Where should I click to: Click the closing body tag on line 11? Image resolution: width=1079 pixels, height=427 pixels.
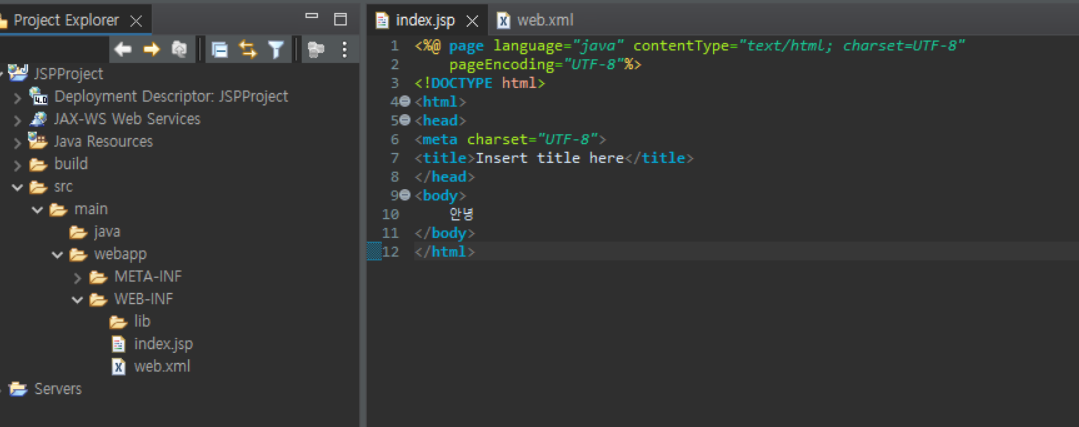(445, 233)
